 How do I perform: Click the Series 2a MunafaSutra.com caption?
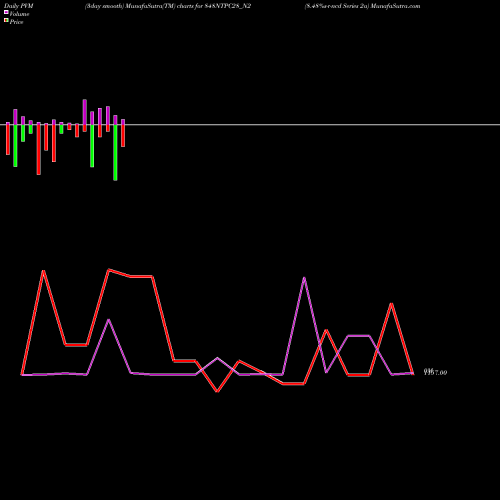coord(362,6)
